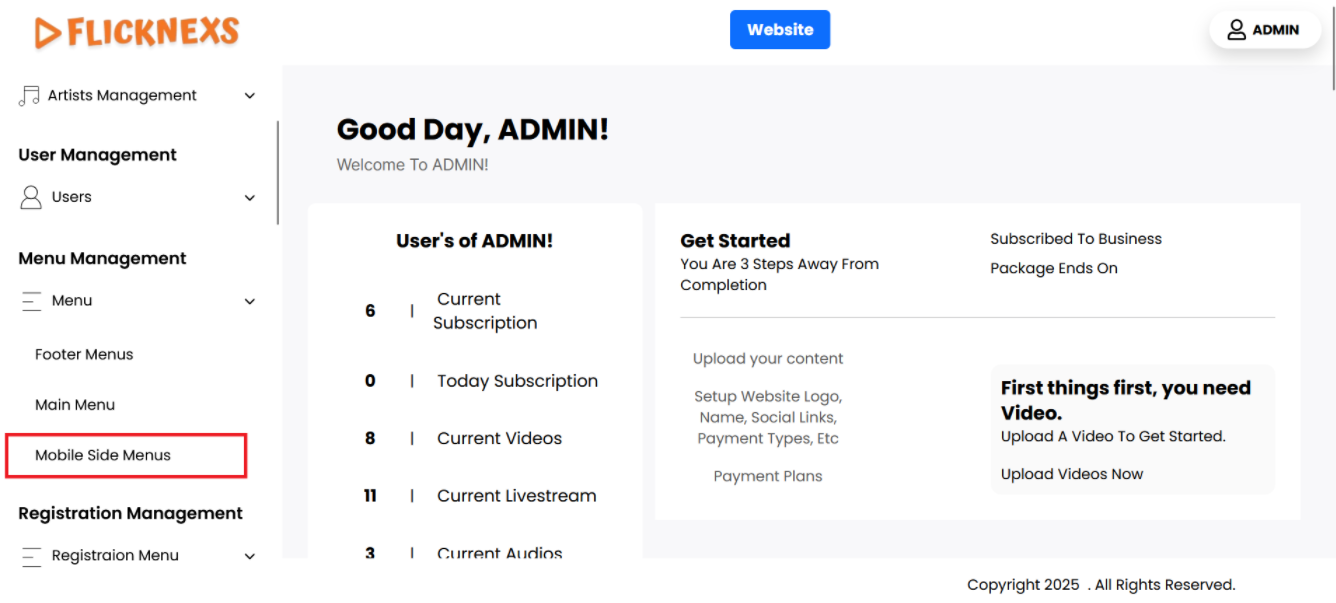
Task: Click Upload Videos Now link
Action: [1071, 474]
